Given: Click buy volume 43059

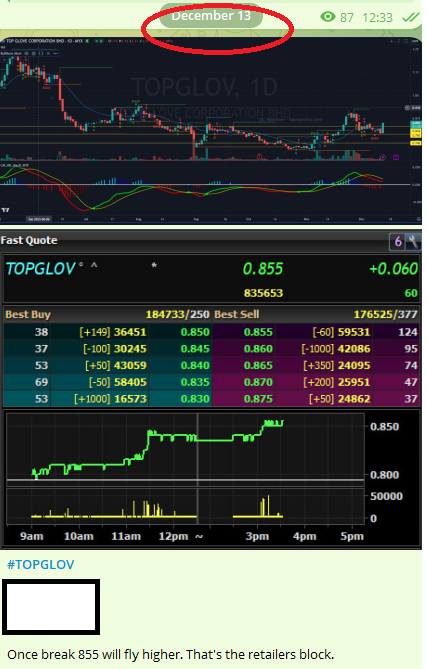Looking at the screenshot, I should pyautogui.click(x=130, y=365).
